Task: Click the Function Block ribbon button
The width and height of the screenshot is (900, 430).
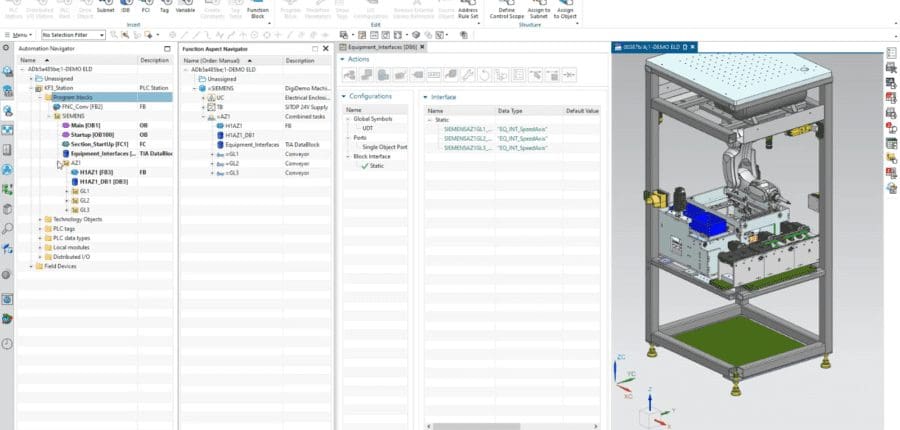Action: (x=258, y=9)
